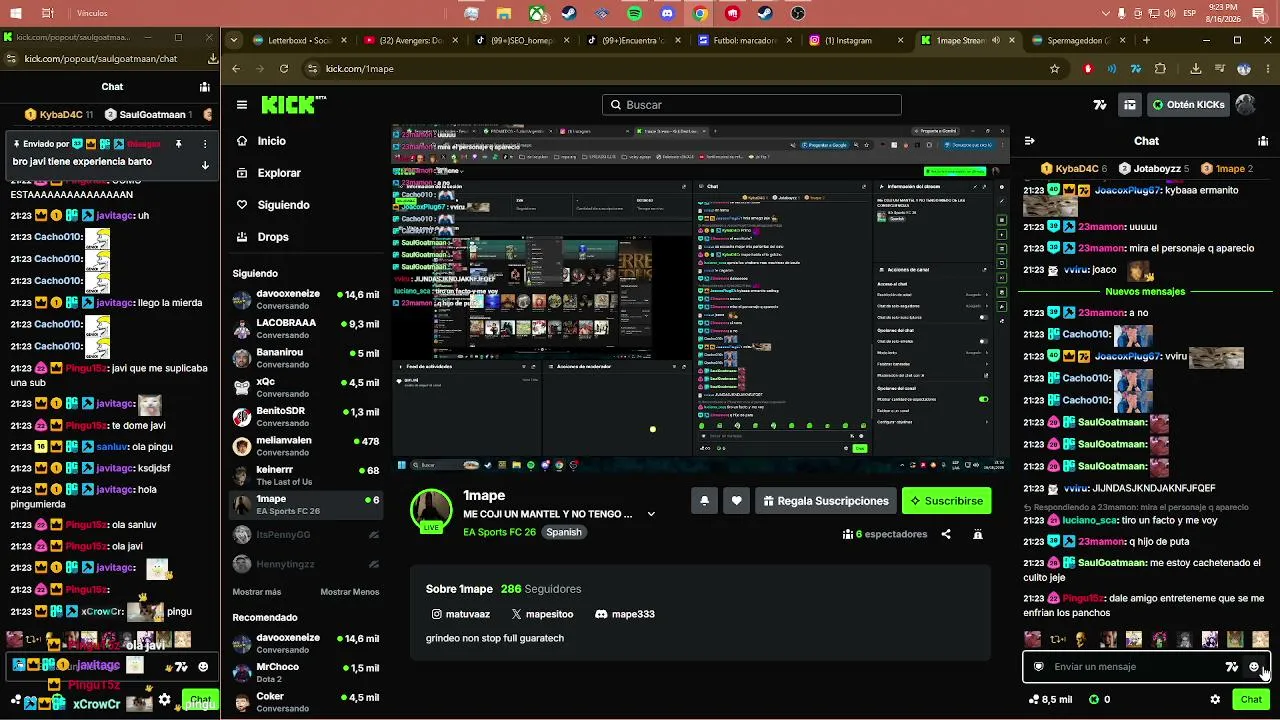Open davooxeneize channel under Siguiendo
The width and height of the screenshot is (1280, 720).
[306, 300]
